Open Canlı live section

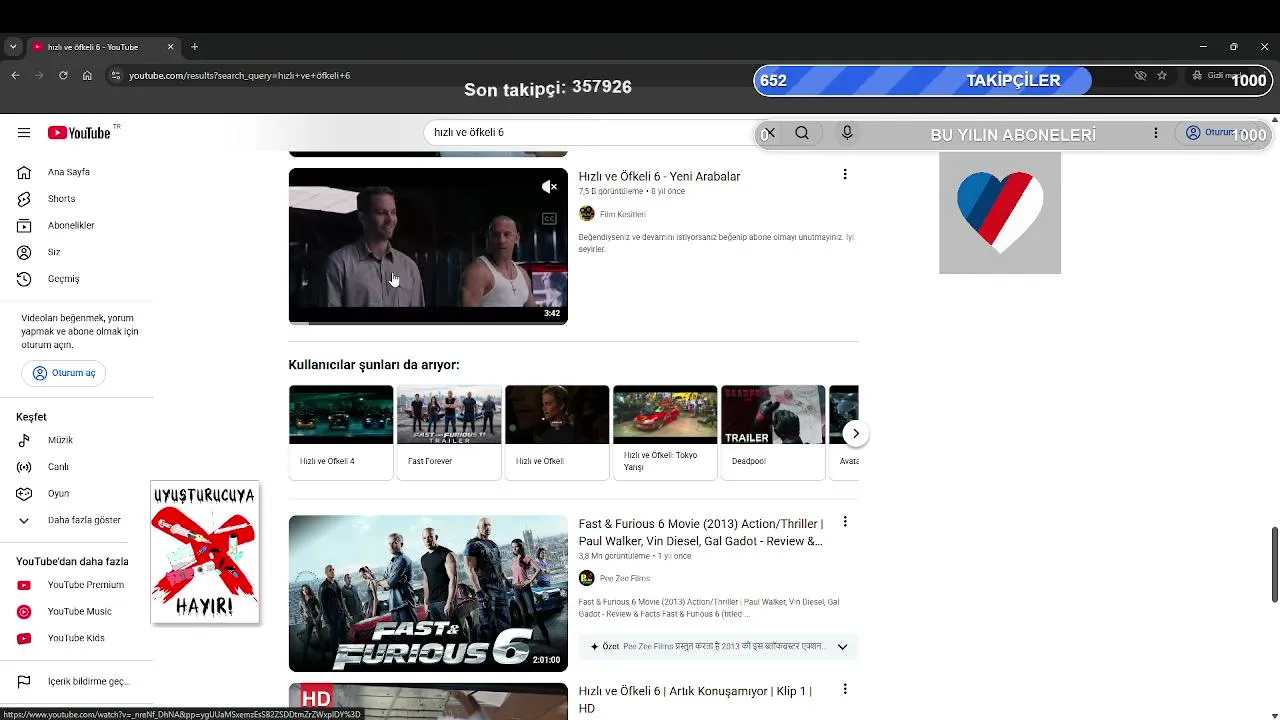coord(58,467)
